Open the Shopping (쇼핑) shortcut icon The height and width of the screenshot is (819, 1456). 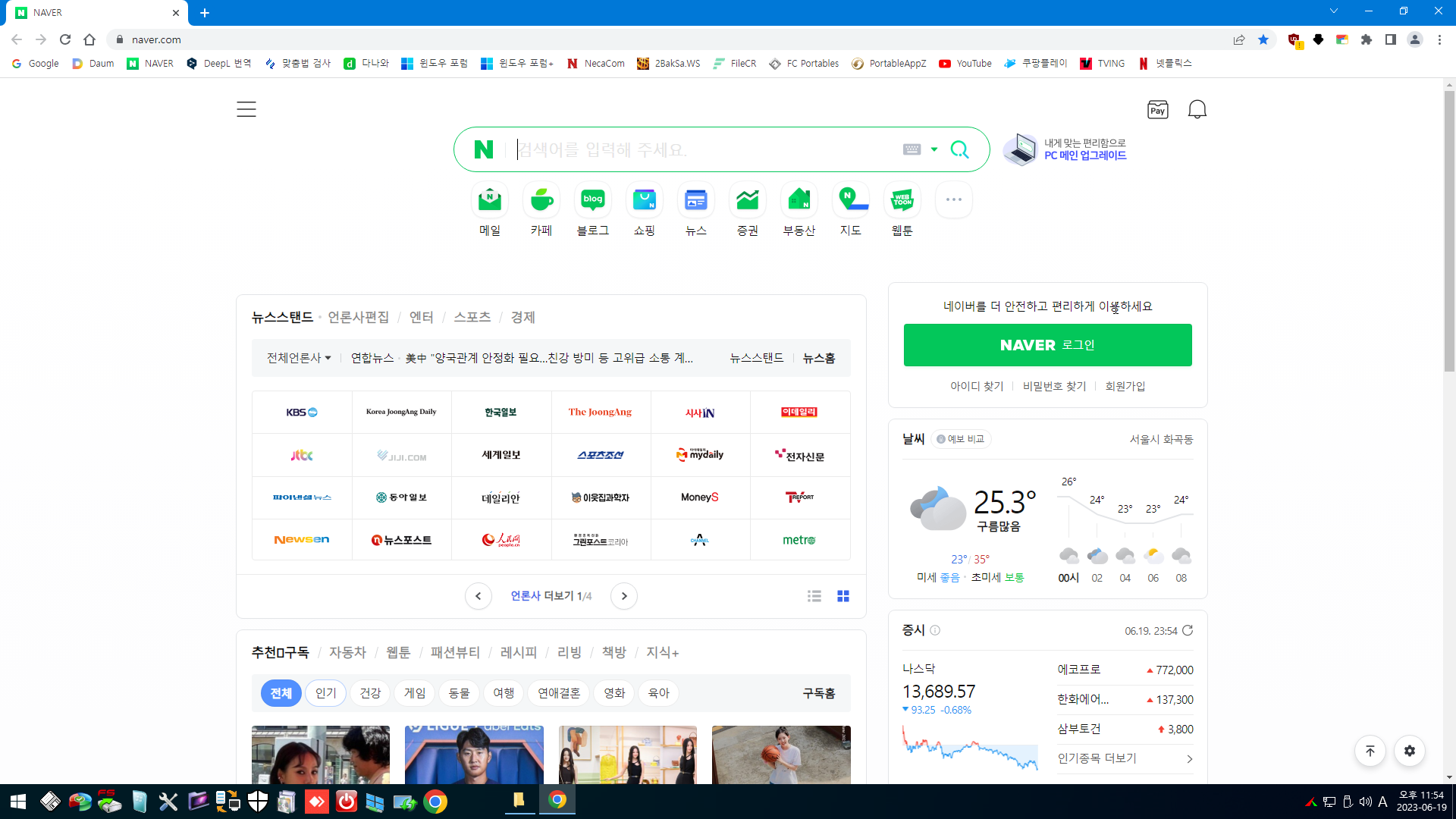point(645,200)
